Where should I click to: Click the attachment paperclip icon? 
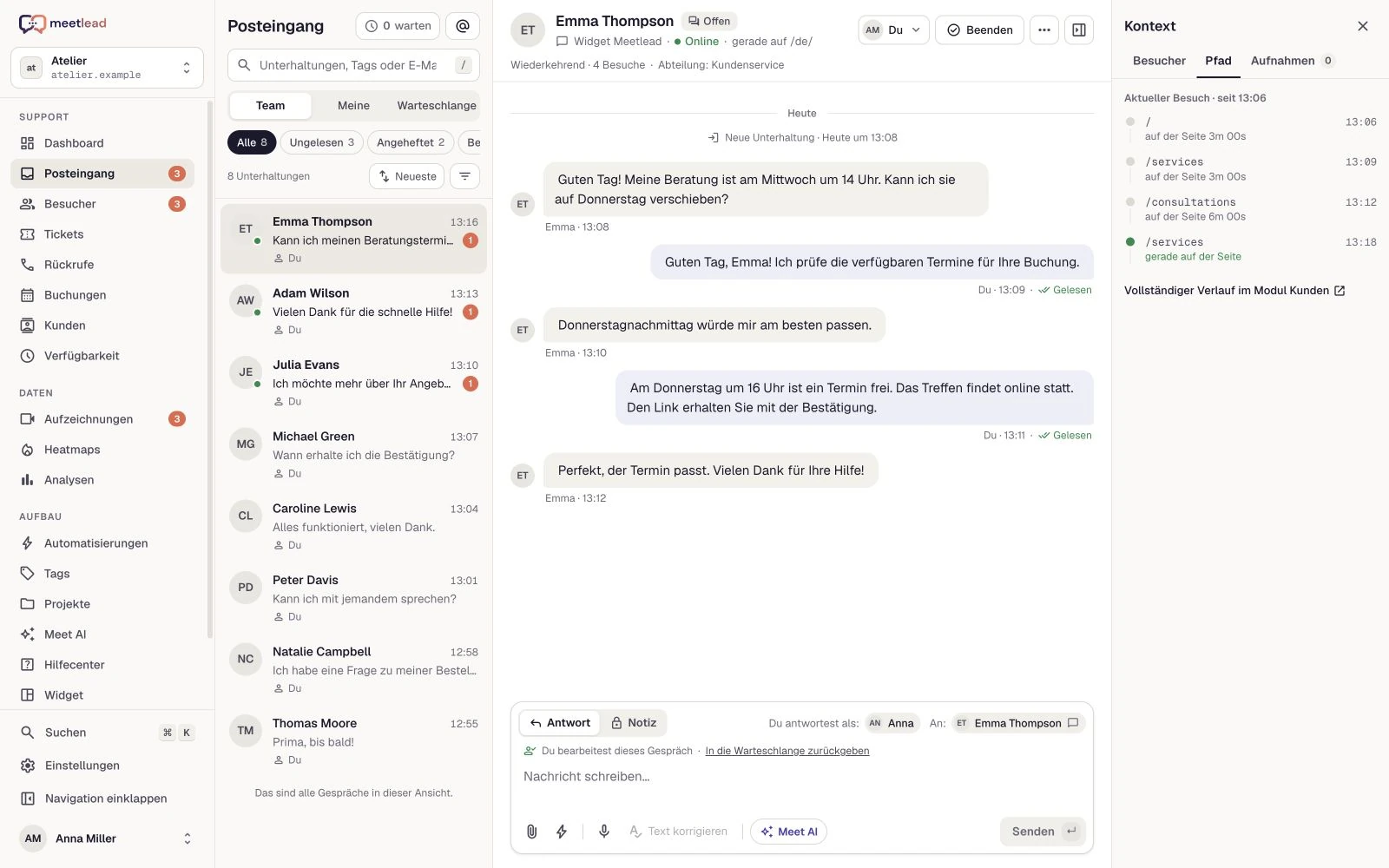click(x=532, y=832)
